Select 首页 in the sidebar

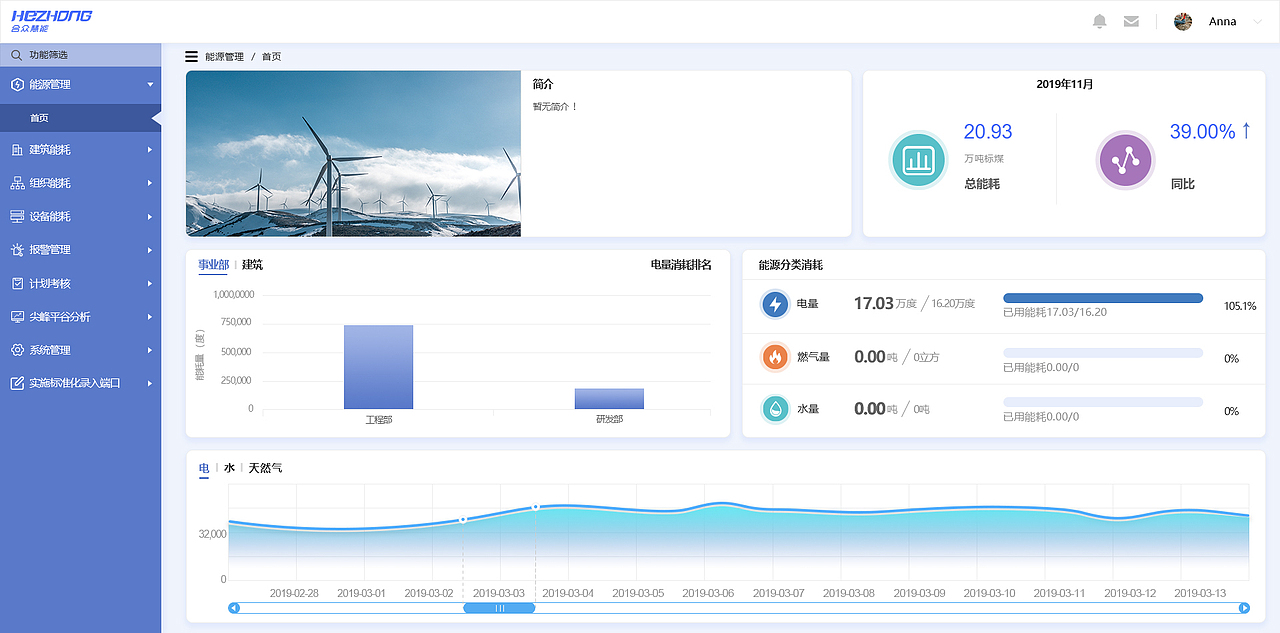point(80,118)
